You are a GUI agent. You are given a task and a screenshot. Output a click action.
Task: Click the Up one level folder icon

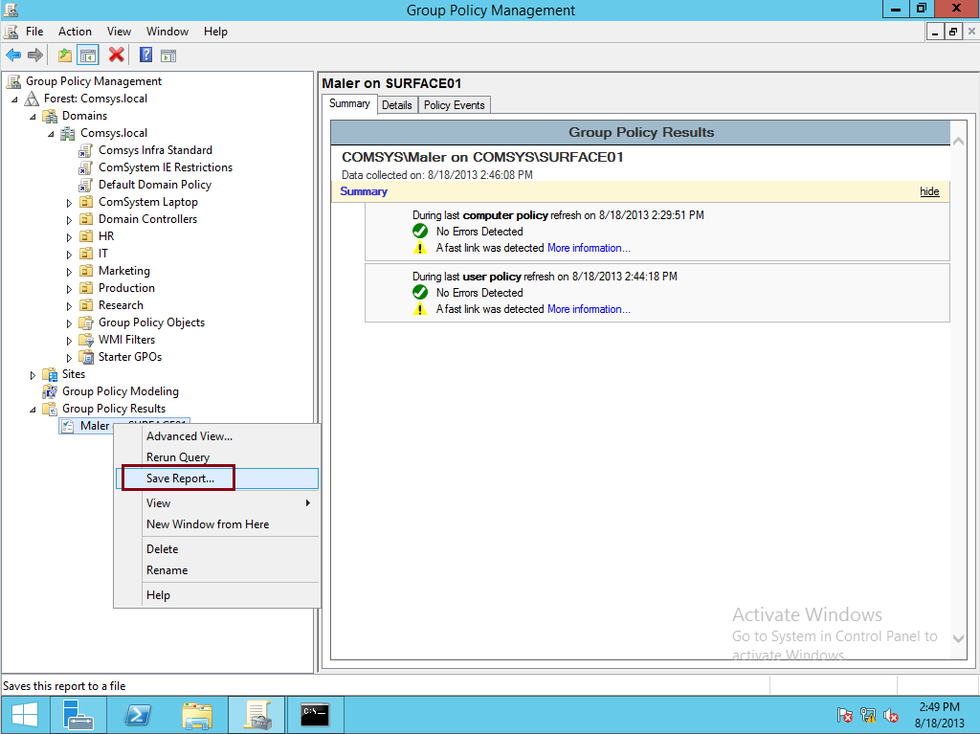(64, 55)
